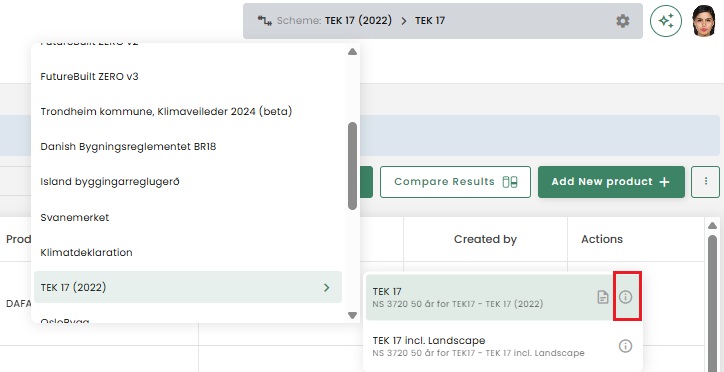Screen dimensions: 724x372
Task: Click info icon for TEK 17 incl. Landscape
Action: tap(625, 346)
